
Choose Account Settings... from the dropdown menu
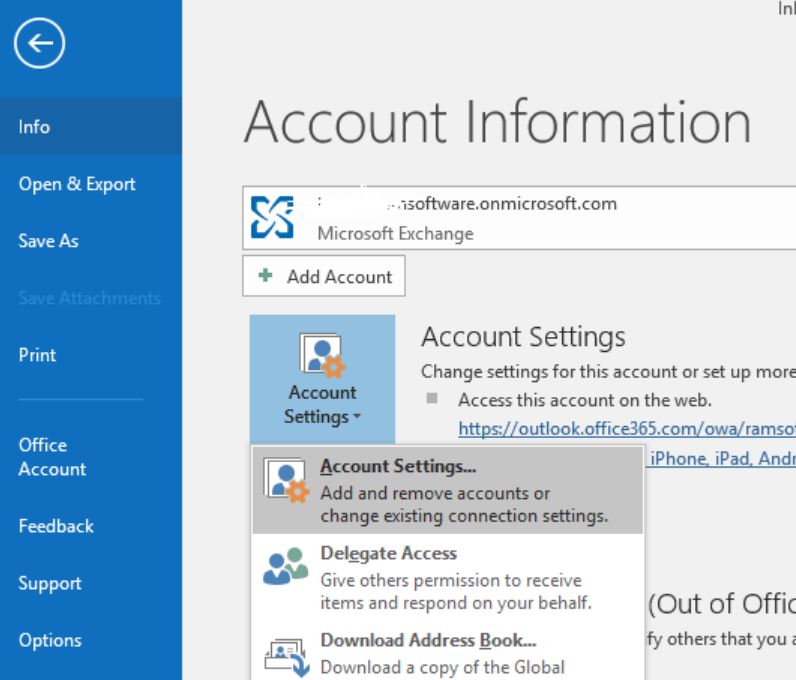pos(448,490)
